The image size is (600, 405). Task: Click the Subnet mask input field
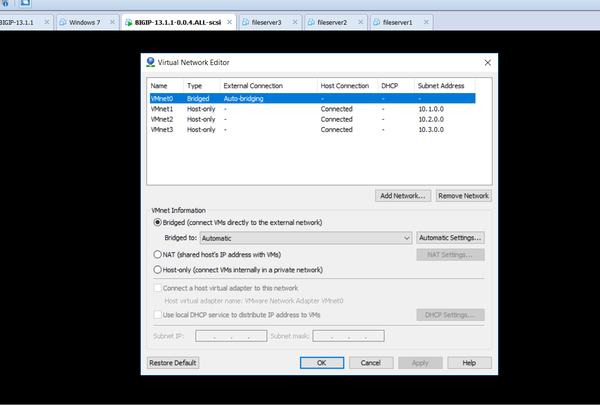[348, 336]
